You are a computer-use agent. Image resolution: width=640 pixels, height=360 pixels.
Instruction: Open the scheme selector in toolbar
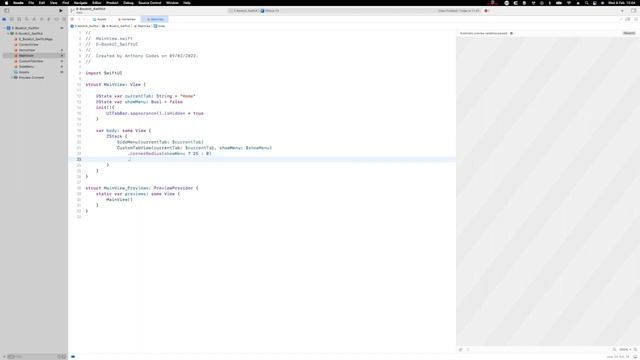[244, 11]
